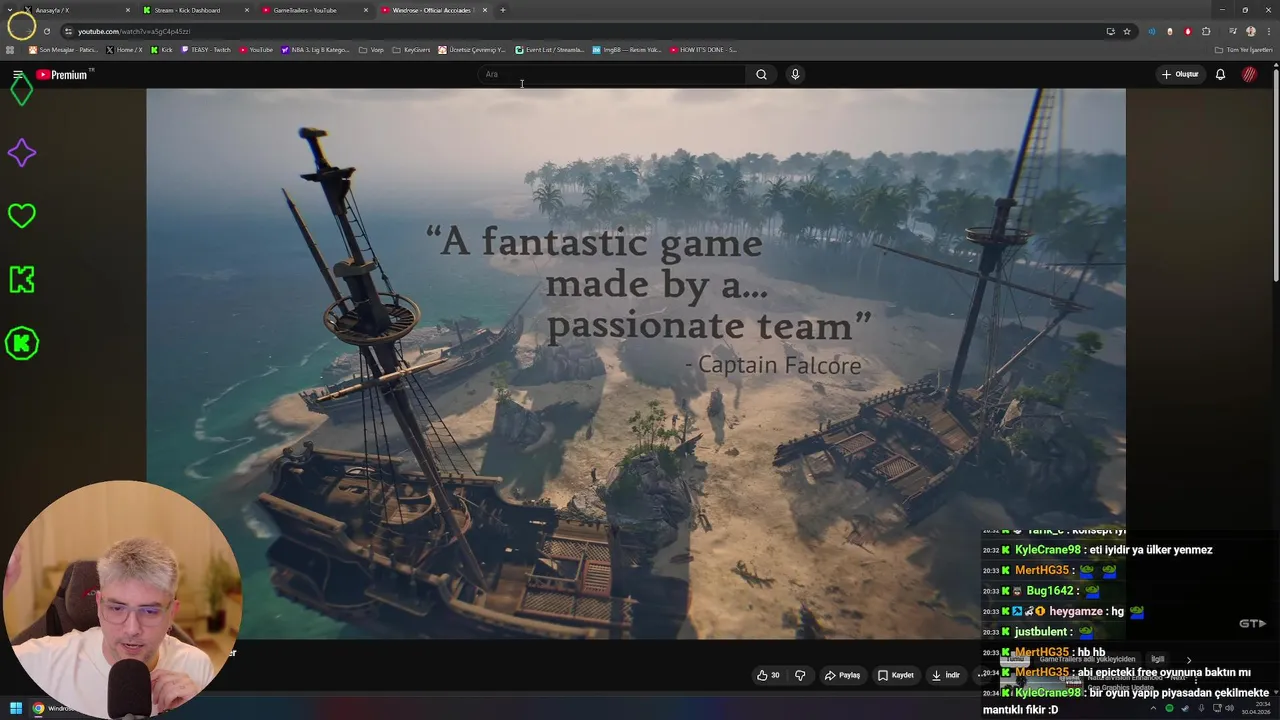Screen dimensions: 1280x720
Task: Open the Kick bookmark
Action: pyautogui.click(x=162, y=49)
